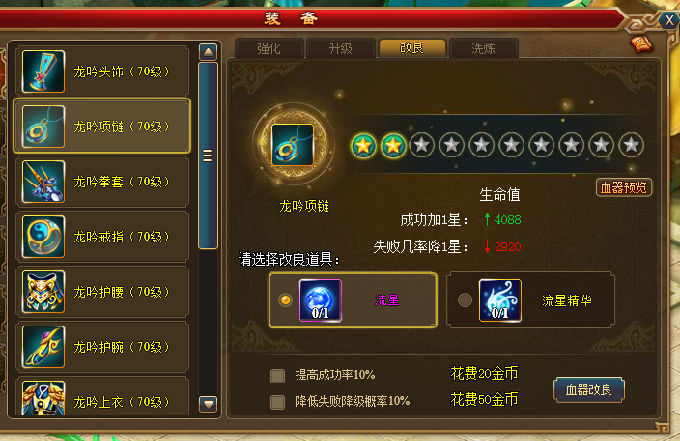Choose the 流星精华 radio option
Image resolution: width=680 pixels, height=441 pixels.
pos(465,300)
